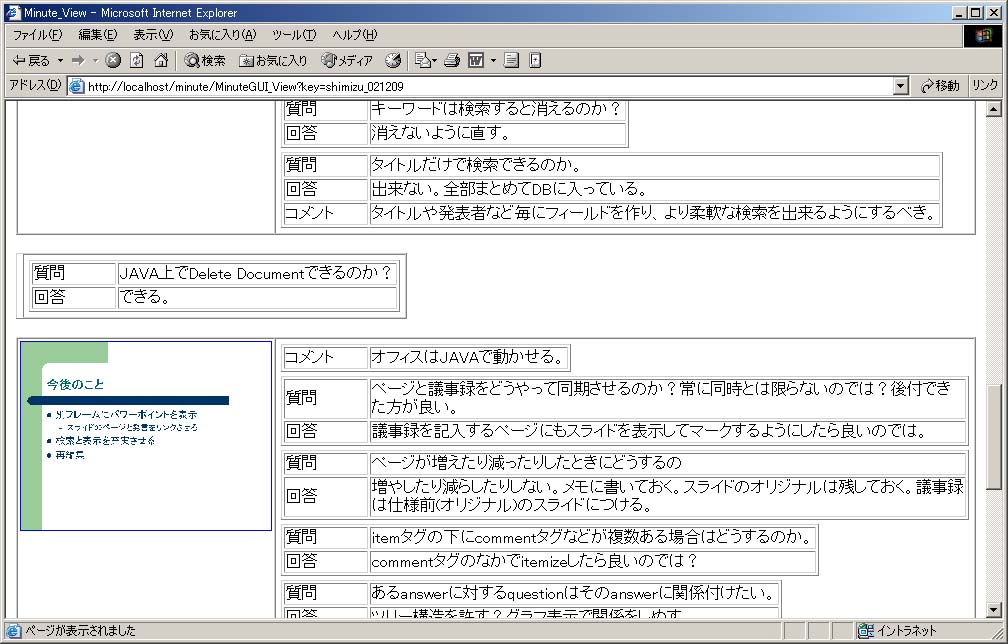The image size is (1008, 644).
Task: Click cell JAVA上でDelete Documentできるのか？
Action: (x=257, y=273)
